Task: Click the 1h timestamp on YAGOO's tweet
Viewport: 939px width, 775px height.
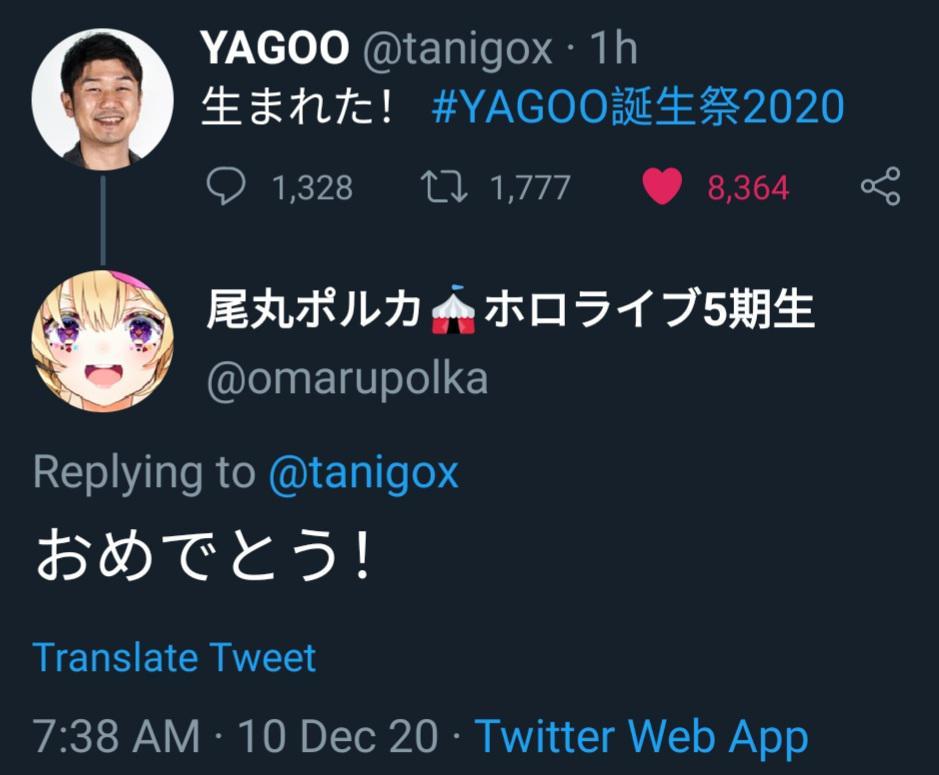Action: [614, 48]
